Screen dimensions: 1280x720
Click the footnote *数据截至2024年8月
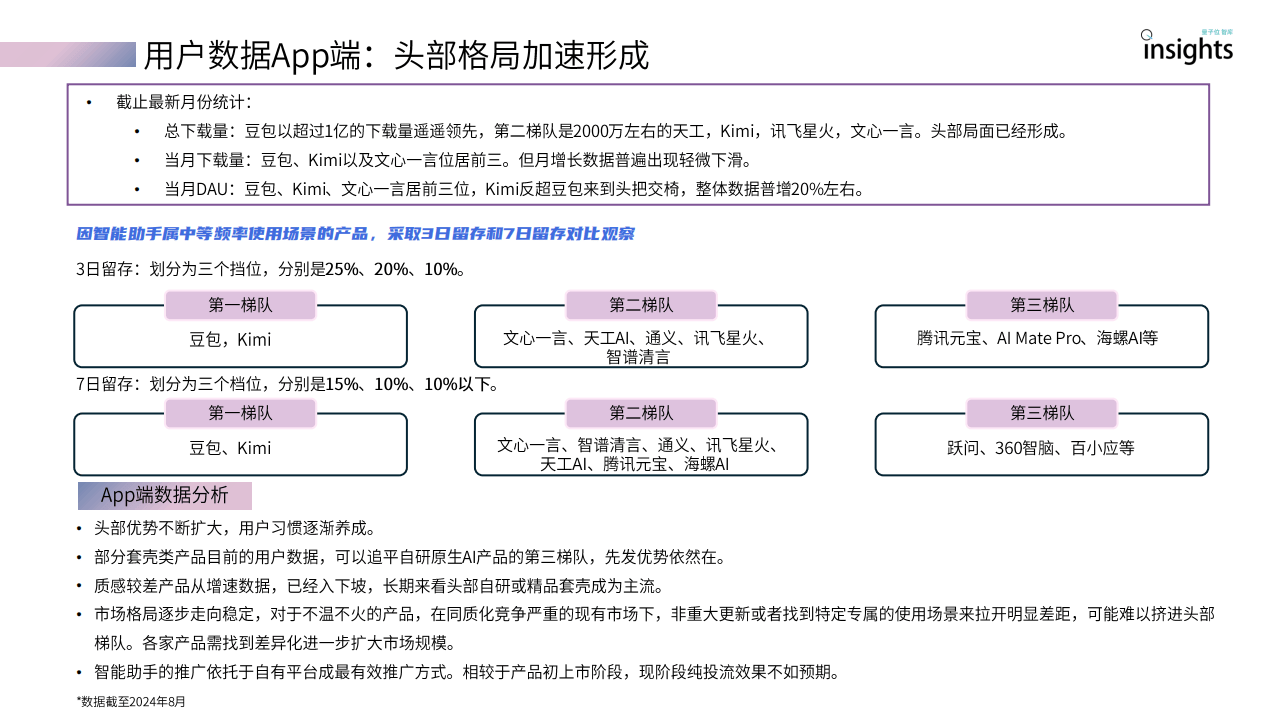[131, 702]
